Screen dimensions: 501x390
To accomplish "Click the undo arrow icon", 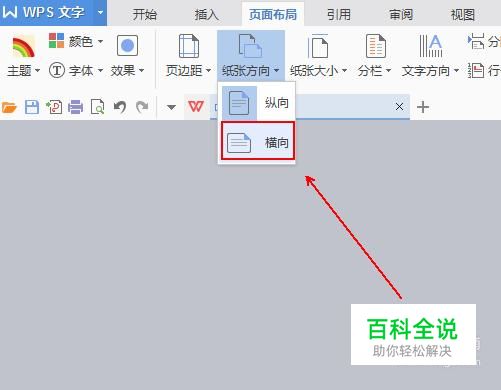I will pyautogui.click(x=120, y=107).
